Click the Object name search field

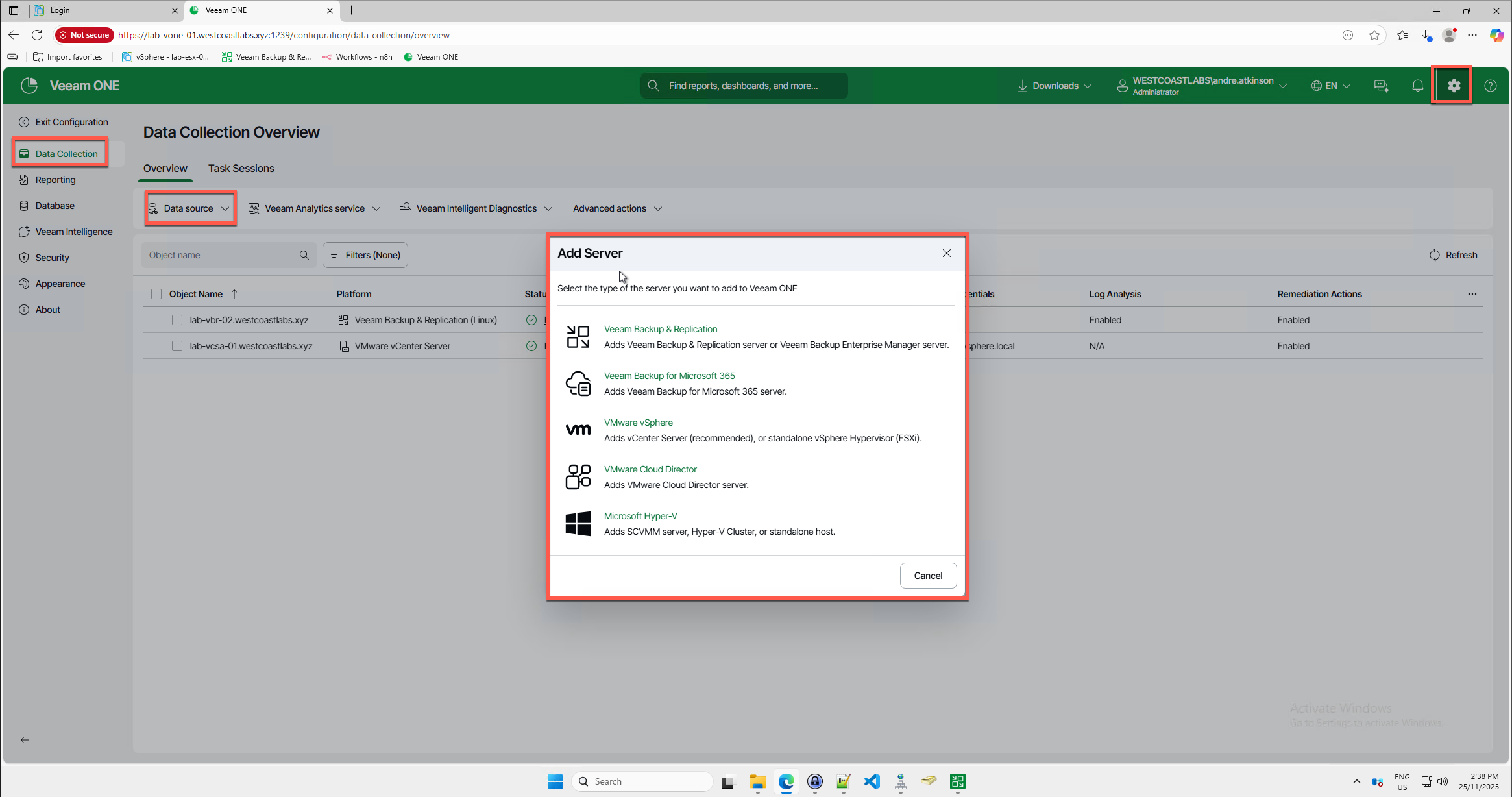(221, 255)
